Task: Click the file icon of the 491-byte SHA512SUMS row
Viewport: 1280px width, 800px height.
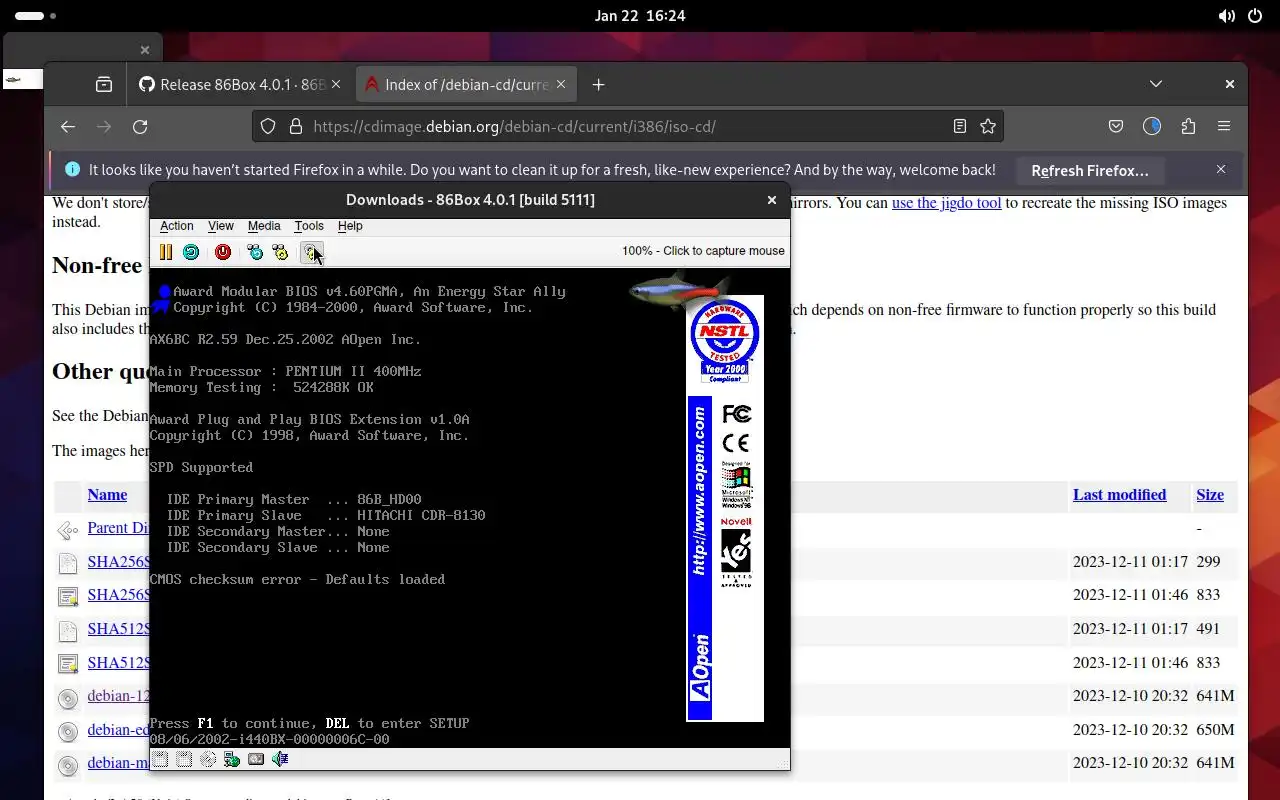Action: coord(67,630)
